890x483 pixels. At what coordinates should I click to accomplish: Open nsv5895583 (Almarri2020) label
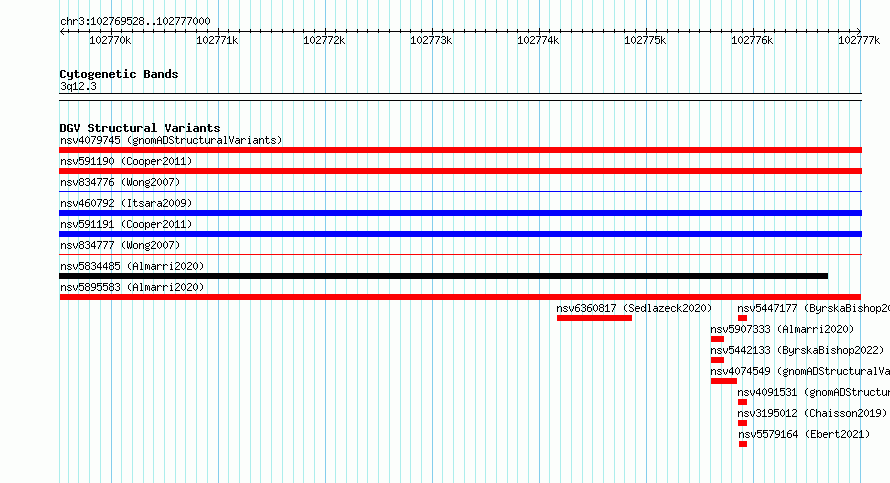pos(132,287)
